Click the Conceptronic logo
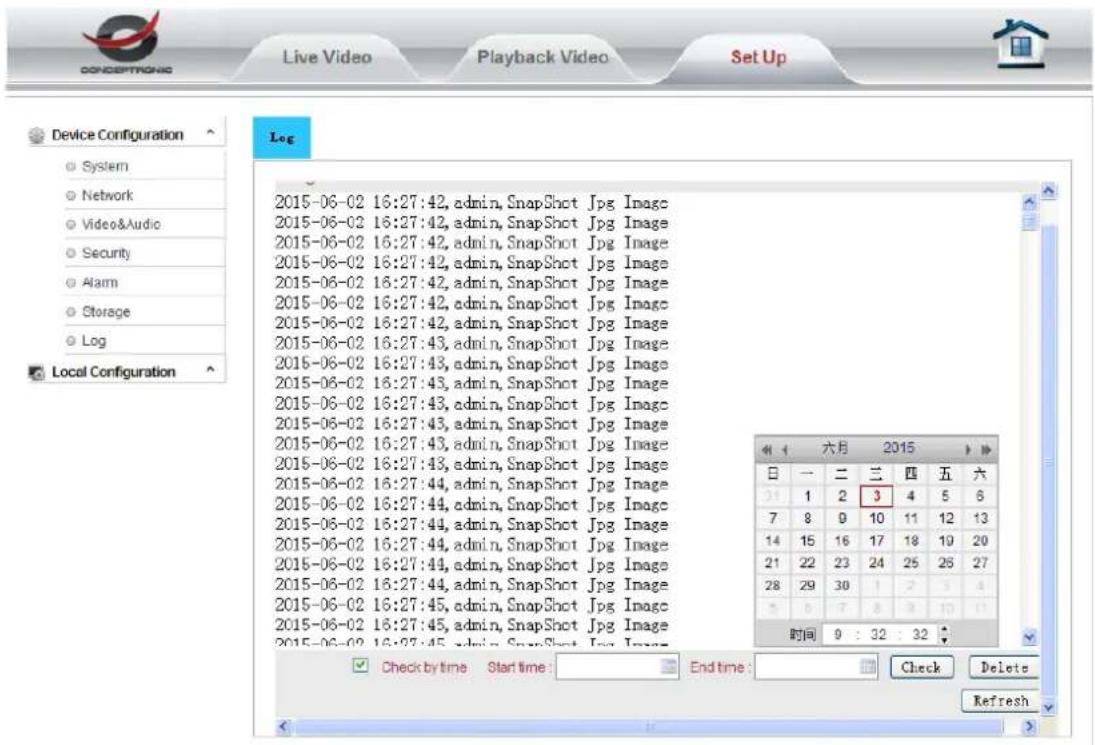Screen dimensions: 1095x745 pyautogui.click(x=126, y=42)
